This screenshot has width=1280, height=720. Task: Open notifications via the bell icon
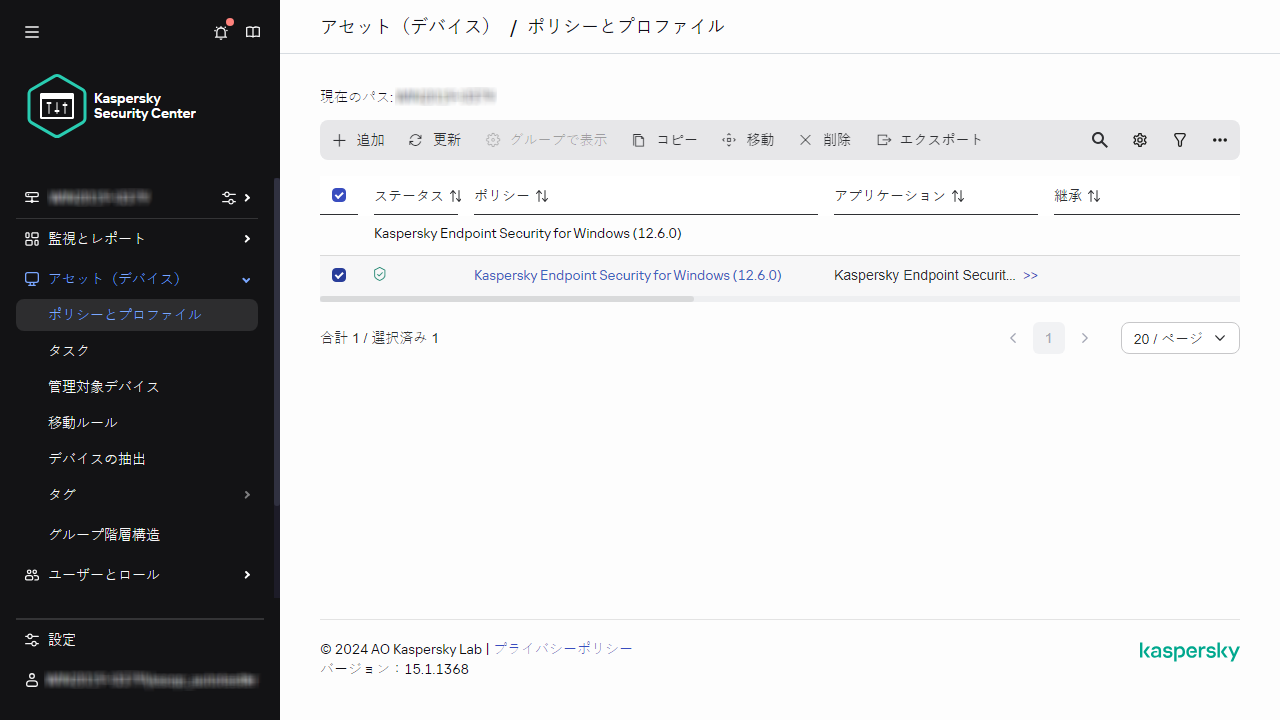pos(220,32)
